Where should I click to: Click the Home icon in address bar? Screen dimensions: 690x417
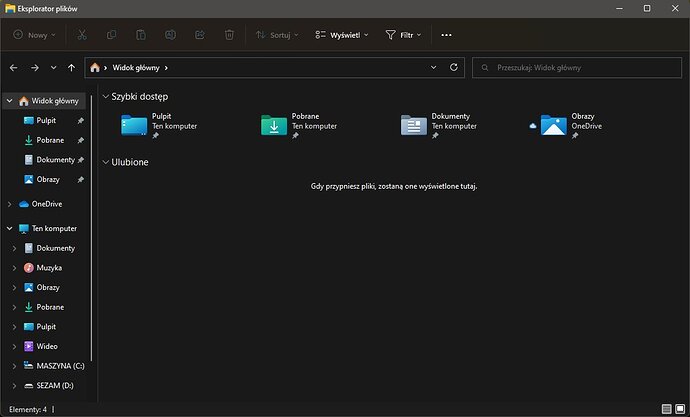point(96,68)
